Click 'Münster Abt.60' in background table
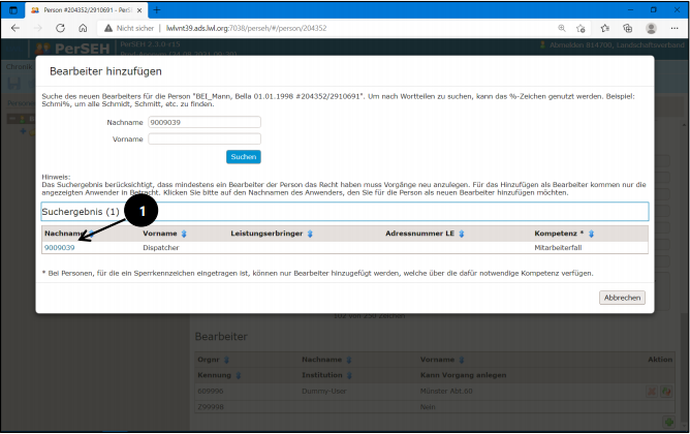The width and height of the screenshot is (690, 434). (x=446, y=391)
